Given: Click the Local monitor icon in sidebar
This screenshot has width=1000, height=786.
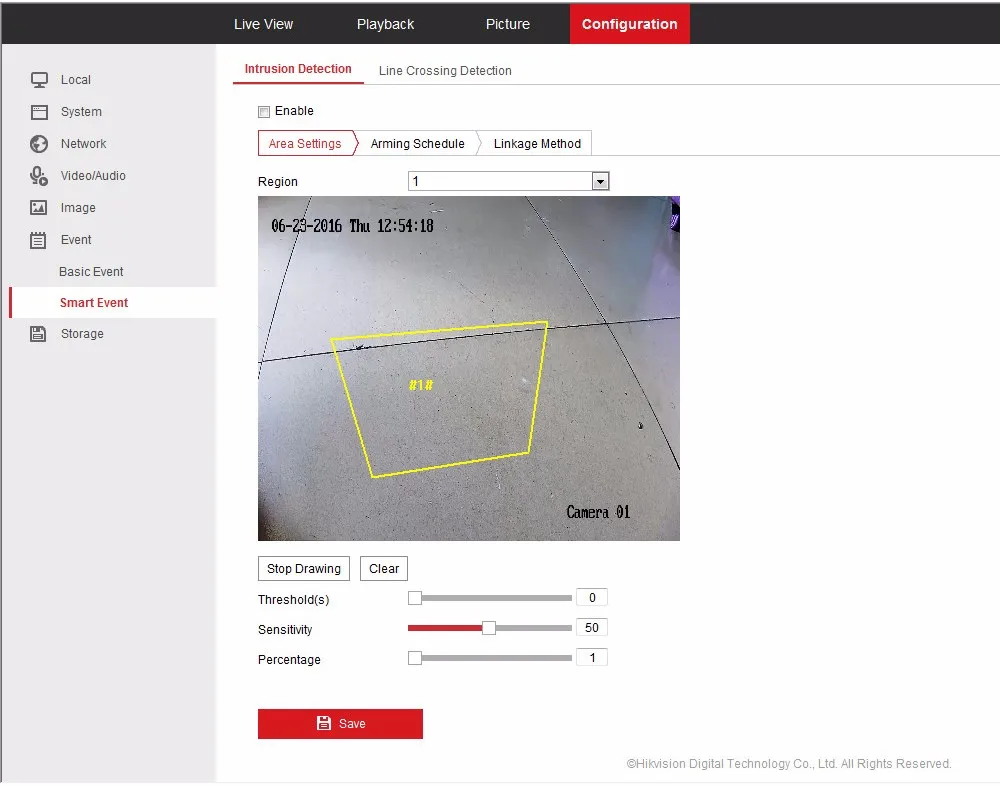Looking at the screenshot, I should pos(39,80).
